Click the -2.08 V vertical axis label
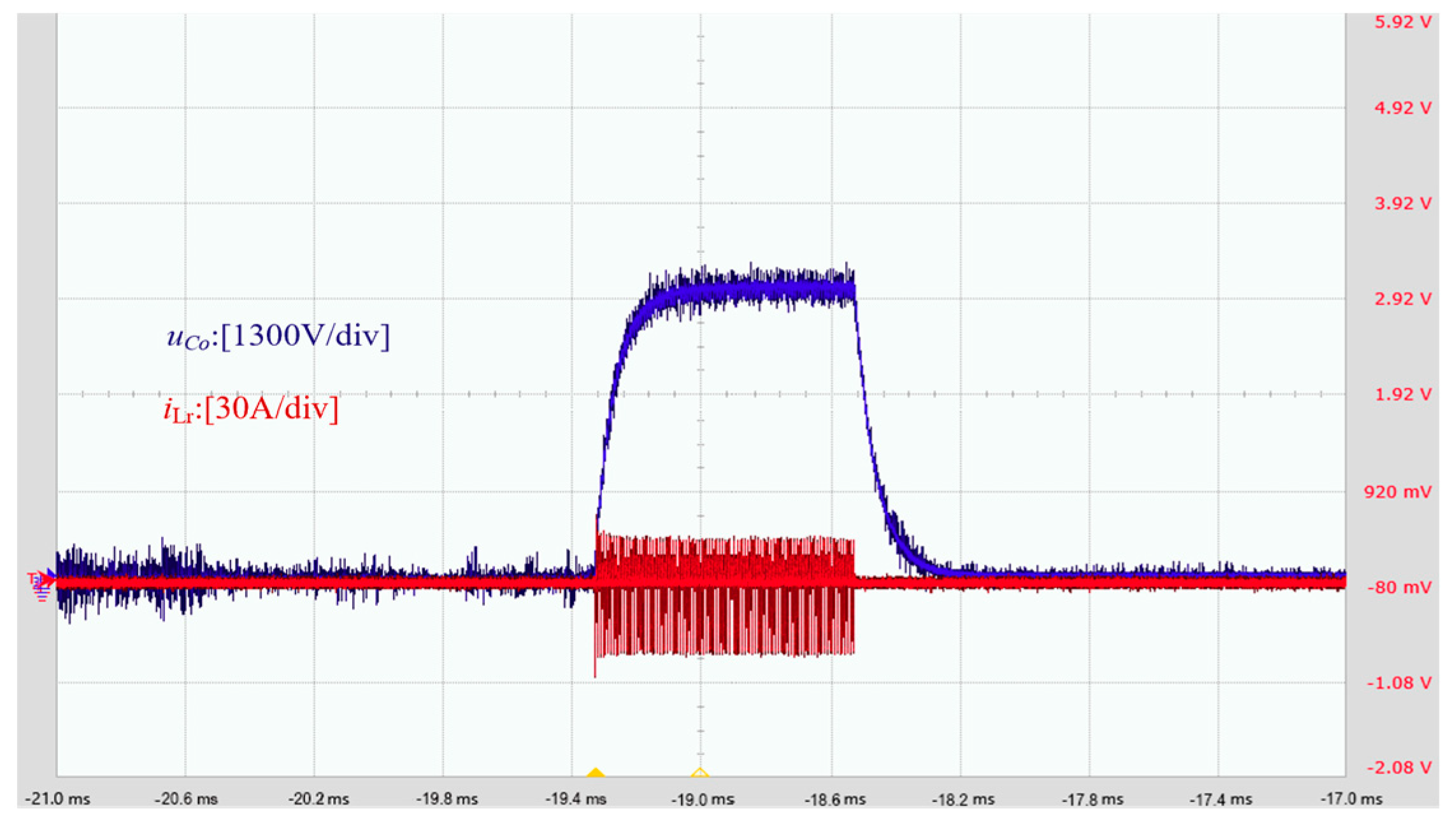Screen dimensions: 1456x827 pos(1399,767)
